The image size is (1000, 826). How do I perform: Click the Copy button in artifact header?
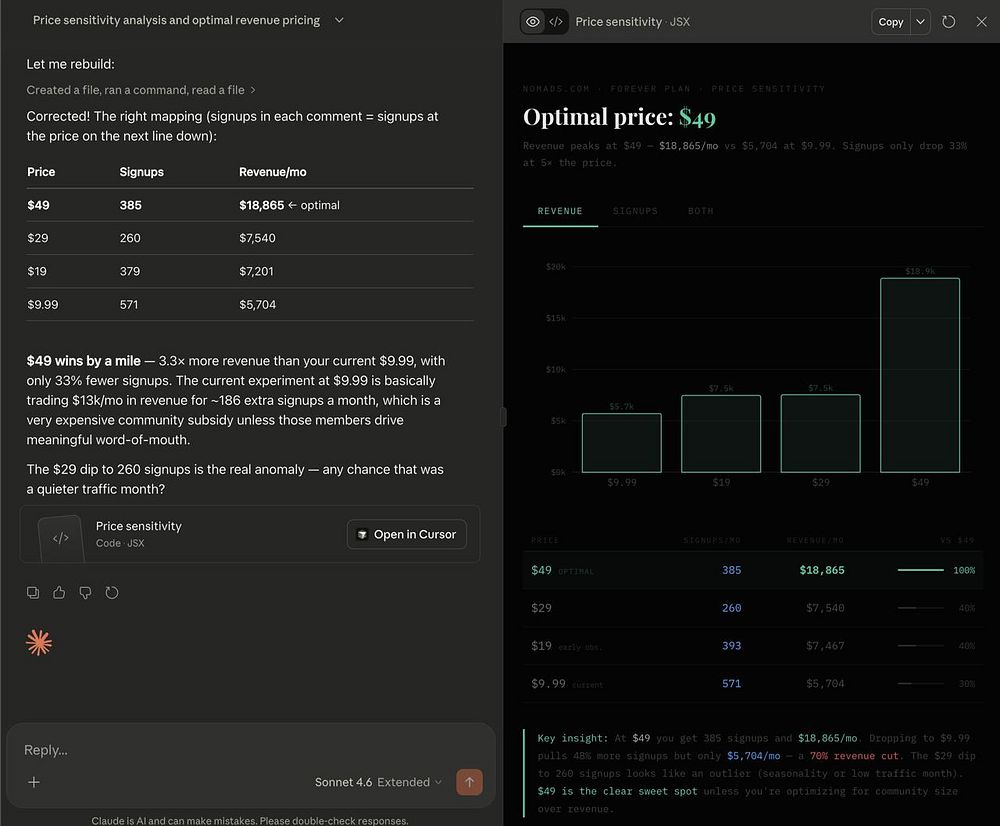890,21
